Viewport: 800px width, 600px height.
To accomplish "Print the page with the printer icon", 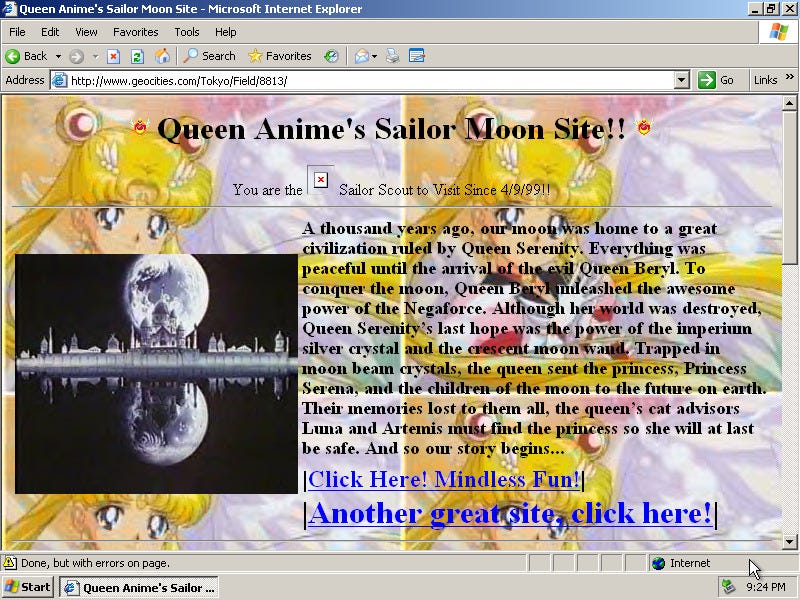I will [392, 56].
